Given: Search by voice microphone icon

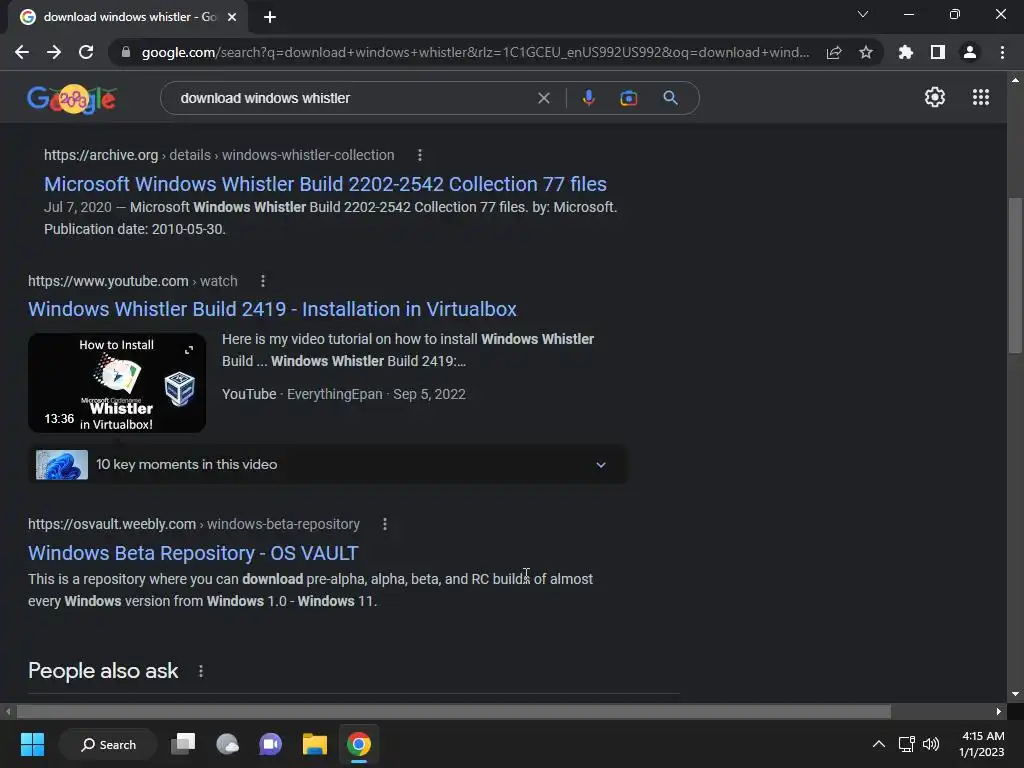Looking at the screenshot, I should click(588, 98).
